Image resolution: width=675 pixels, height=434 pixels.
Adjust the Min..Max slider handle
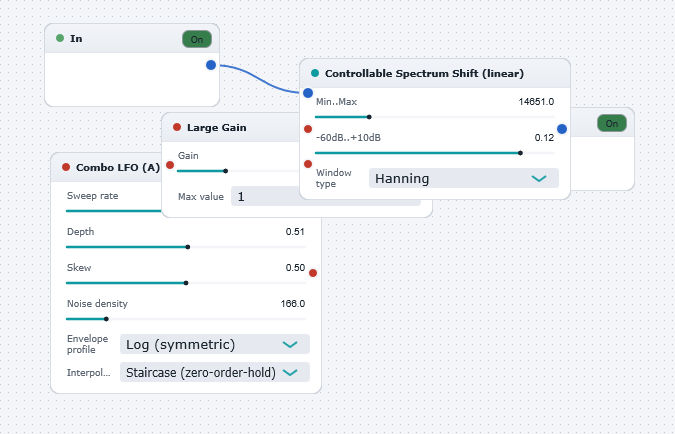(369, 117)
